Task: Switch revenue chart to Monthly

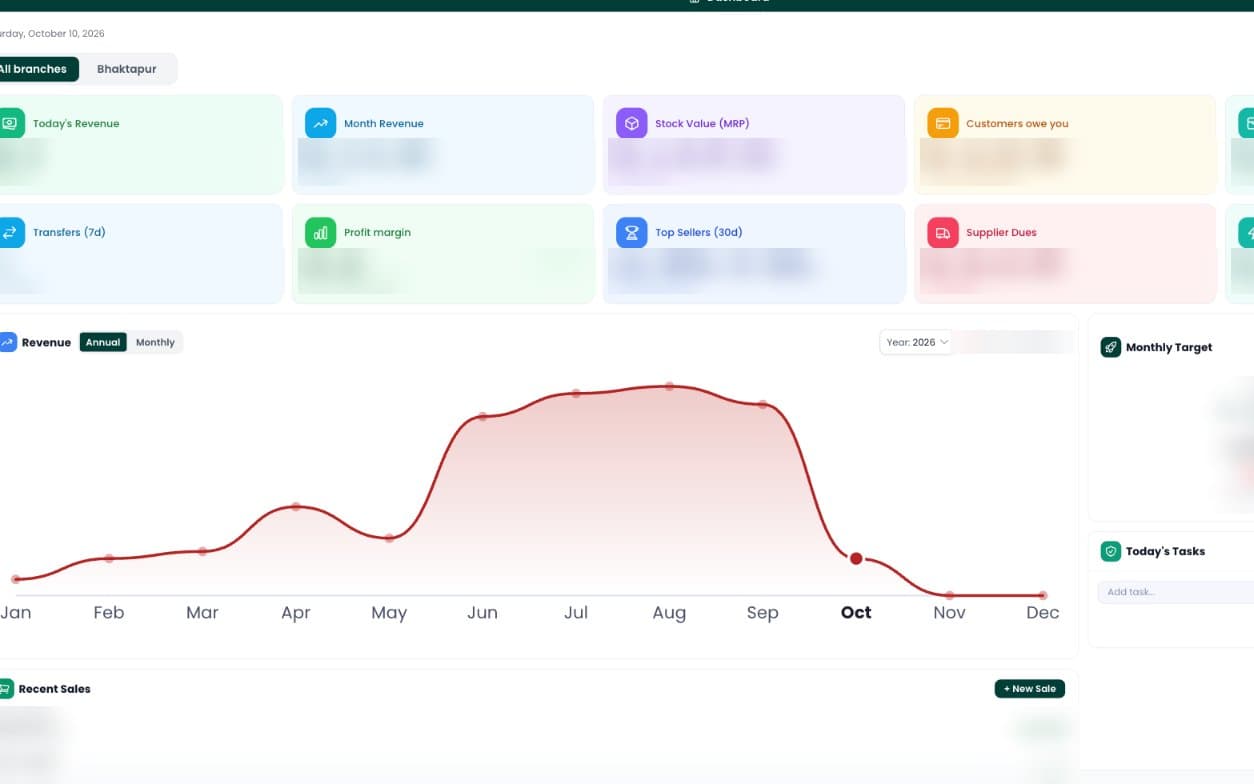Action: click(x=155, y=342)
